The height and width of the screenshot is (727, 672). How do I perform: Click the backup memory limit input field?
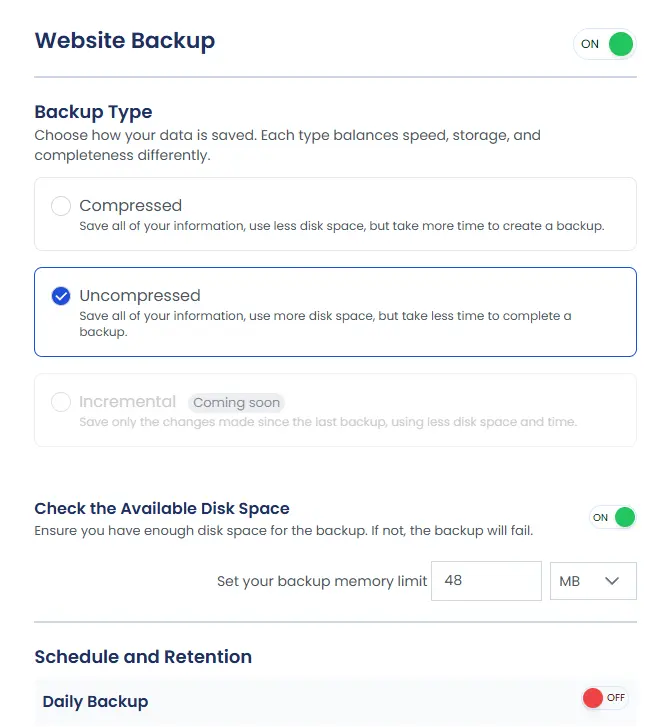[486, 580]
